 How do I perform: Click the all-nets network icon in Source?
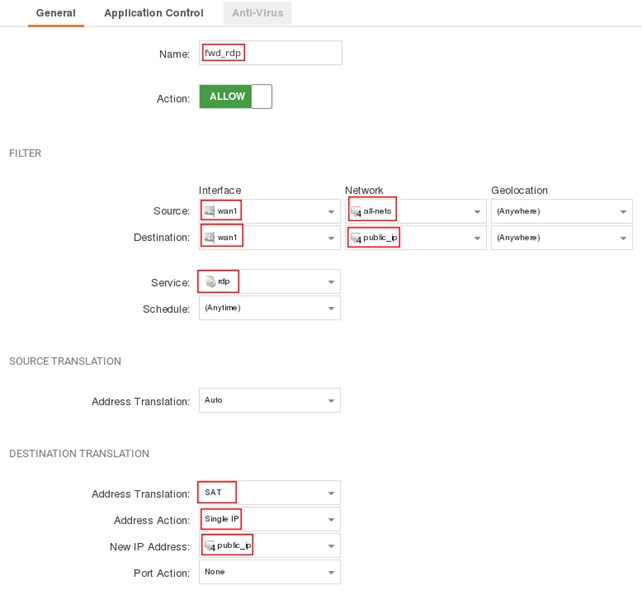[356, 211]
